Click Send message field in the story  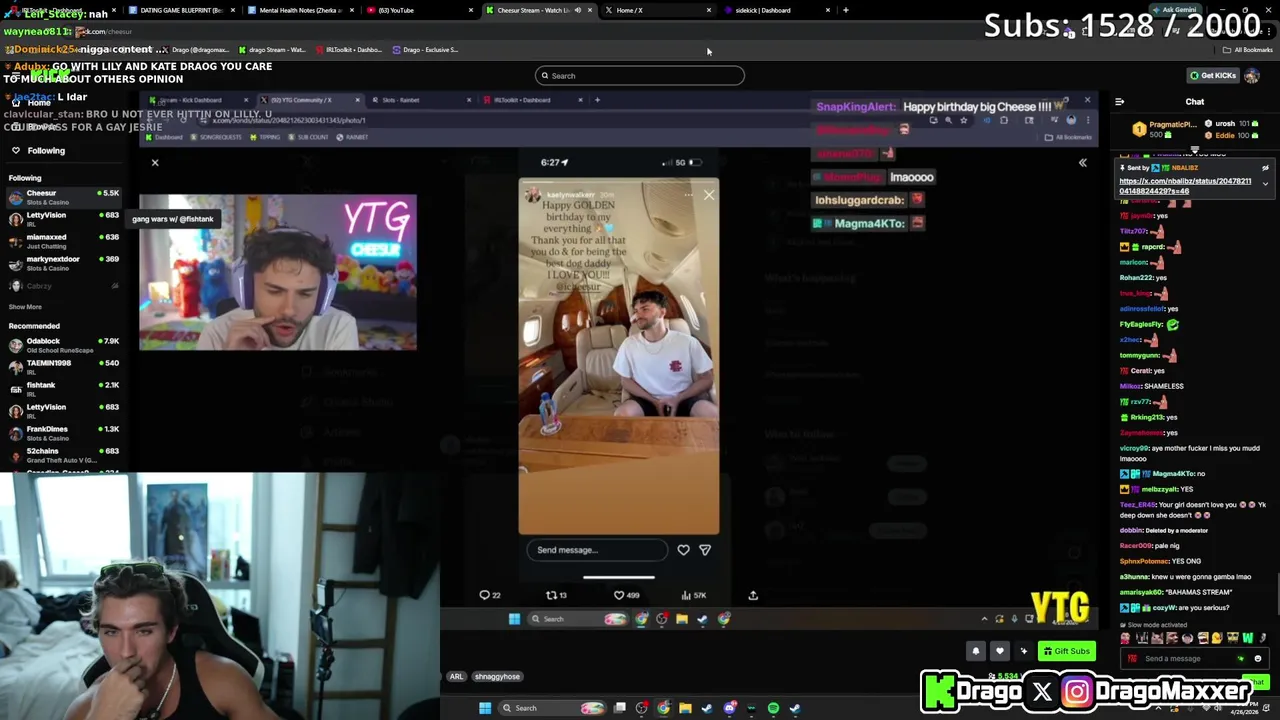(x=597, y=550)
